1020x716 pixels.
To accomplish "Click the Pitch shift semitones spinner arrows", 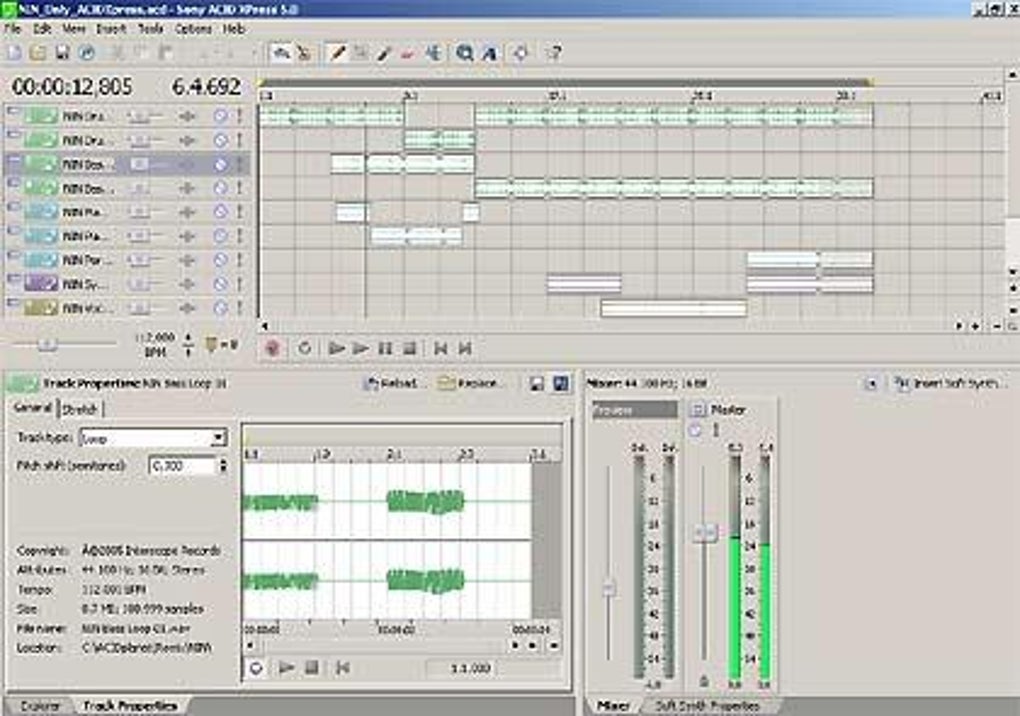I will tap(222, 466).
